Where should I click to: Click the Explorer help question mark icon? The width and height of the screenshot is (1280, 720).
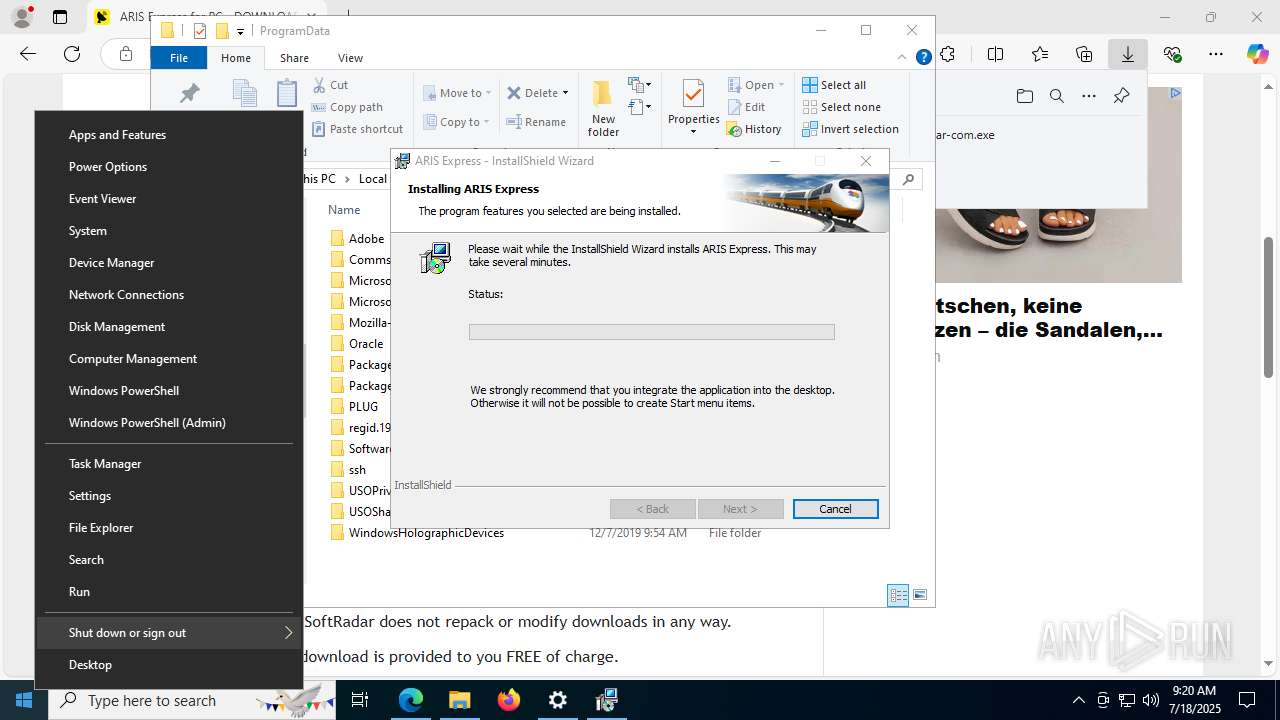pos(924,58)
